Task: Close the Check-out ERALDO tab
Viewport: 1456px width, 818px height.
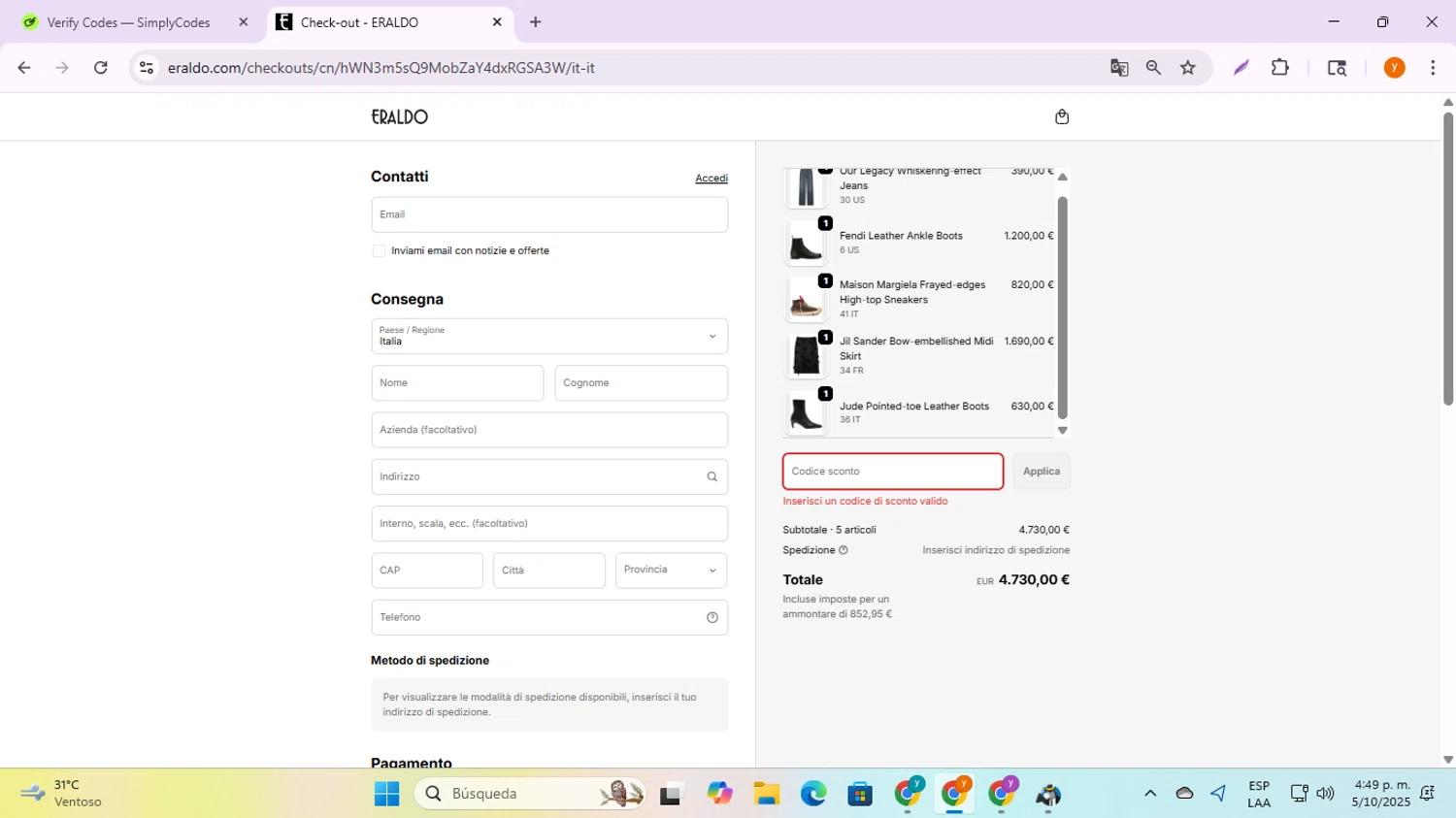Action: [497, 22]
